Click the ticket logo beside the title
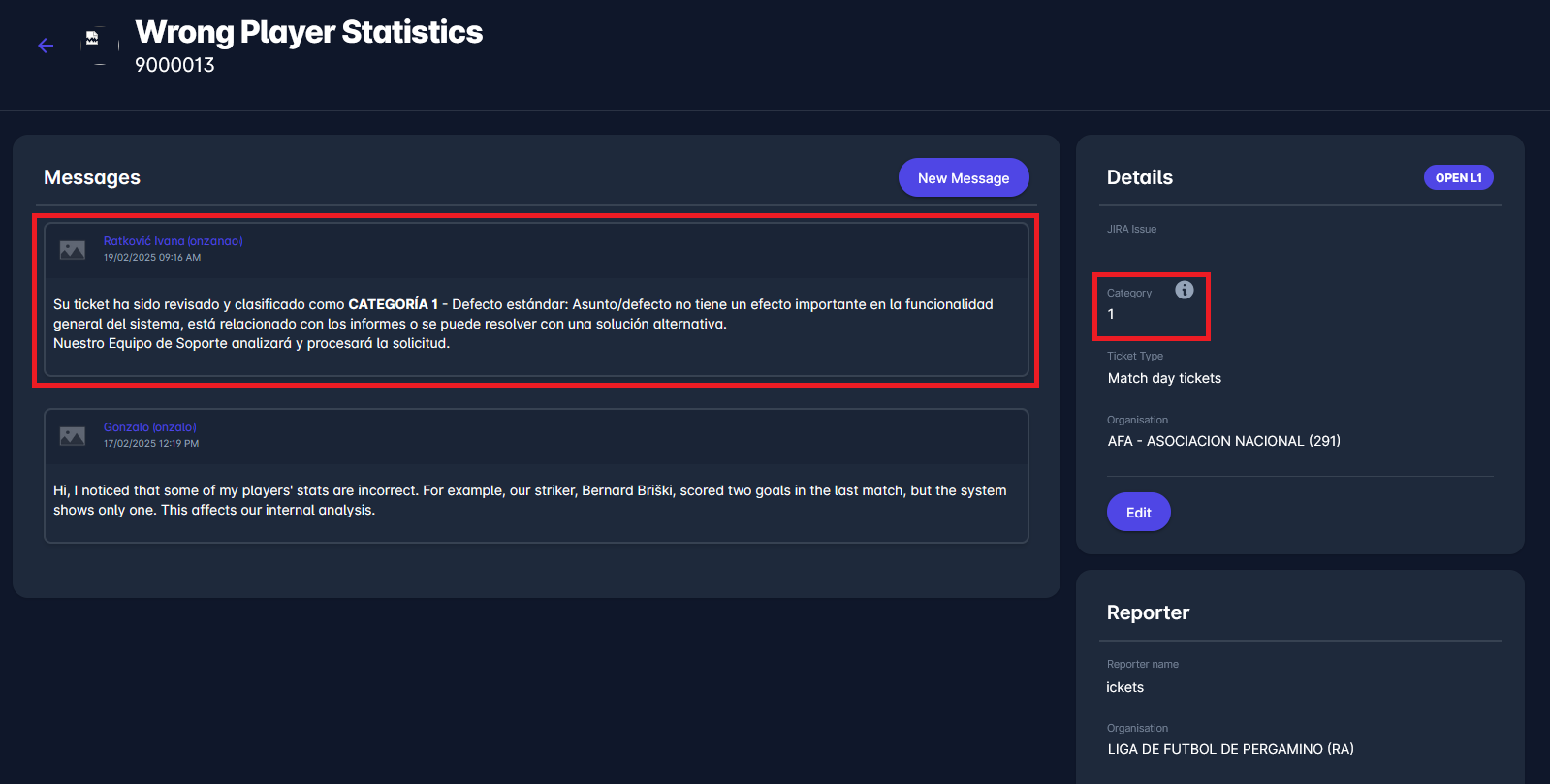The height and width of the screenshot is (784, 1550). [93, 40]
